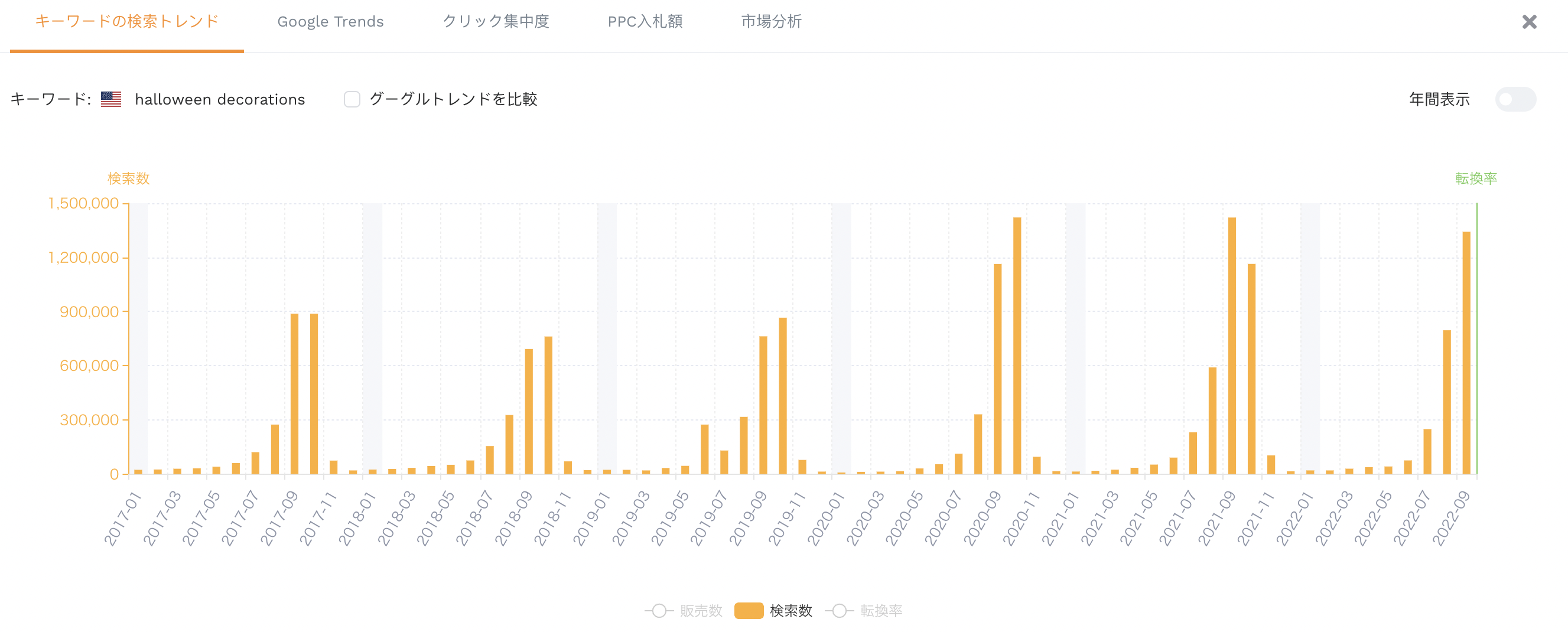Switch to Google Trends tab
Screen dimensions: 1568x632
330,22
